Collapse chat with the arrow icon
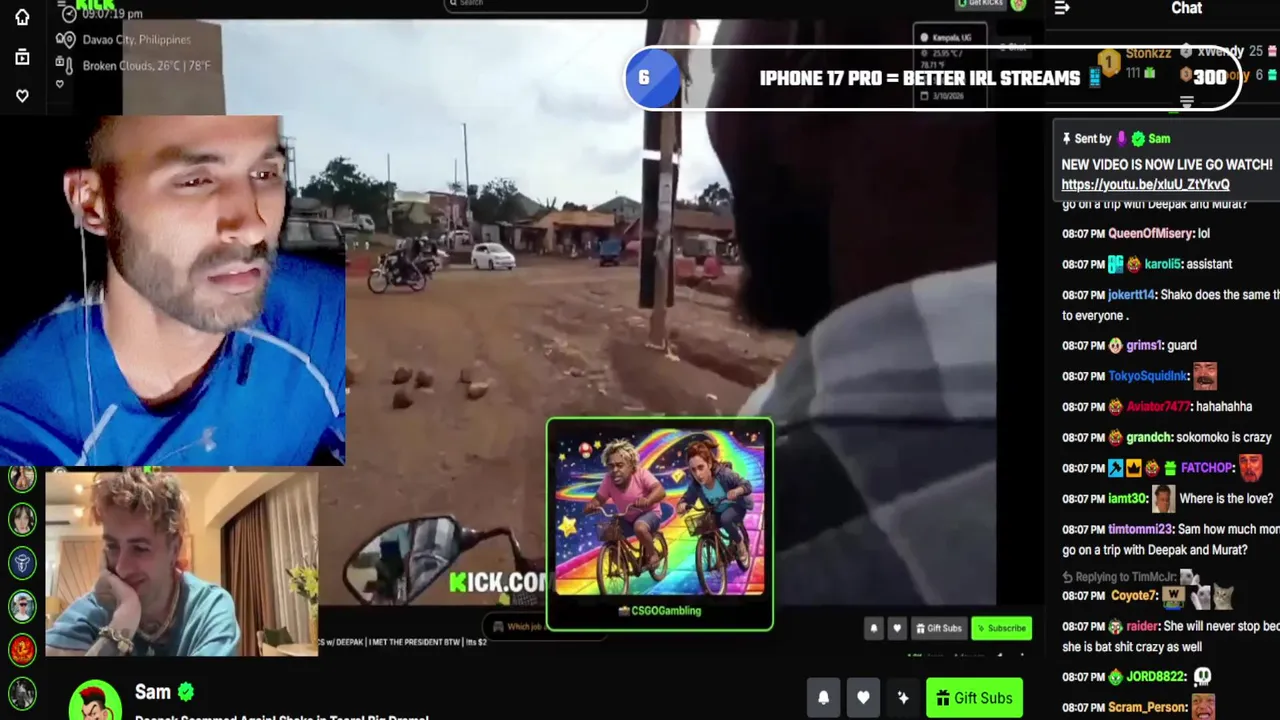 pyautogui.click(x=1062, y=8)
